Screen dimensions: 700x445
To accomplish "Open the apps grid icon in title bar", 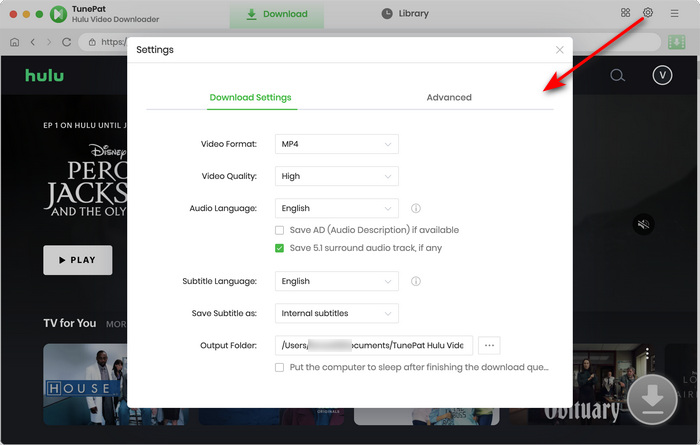I will point(625,12).
